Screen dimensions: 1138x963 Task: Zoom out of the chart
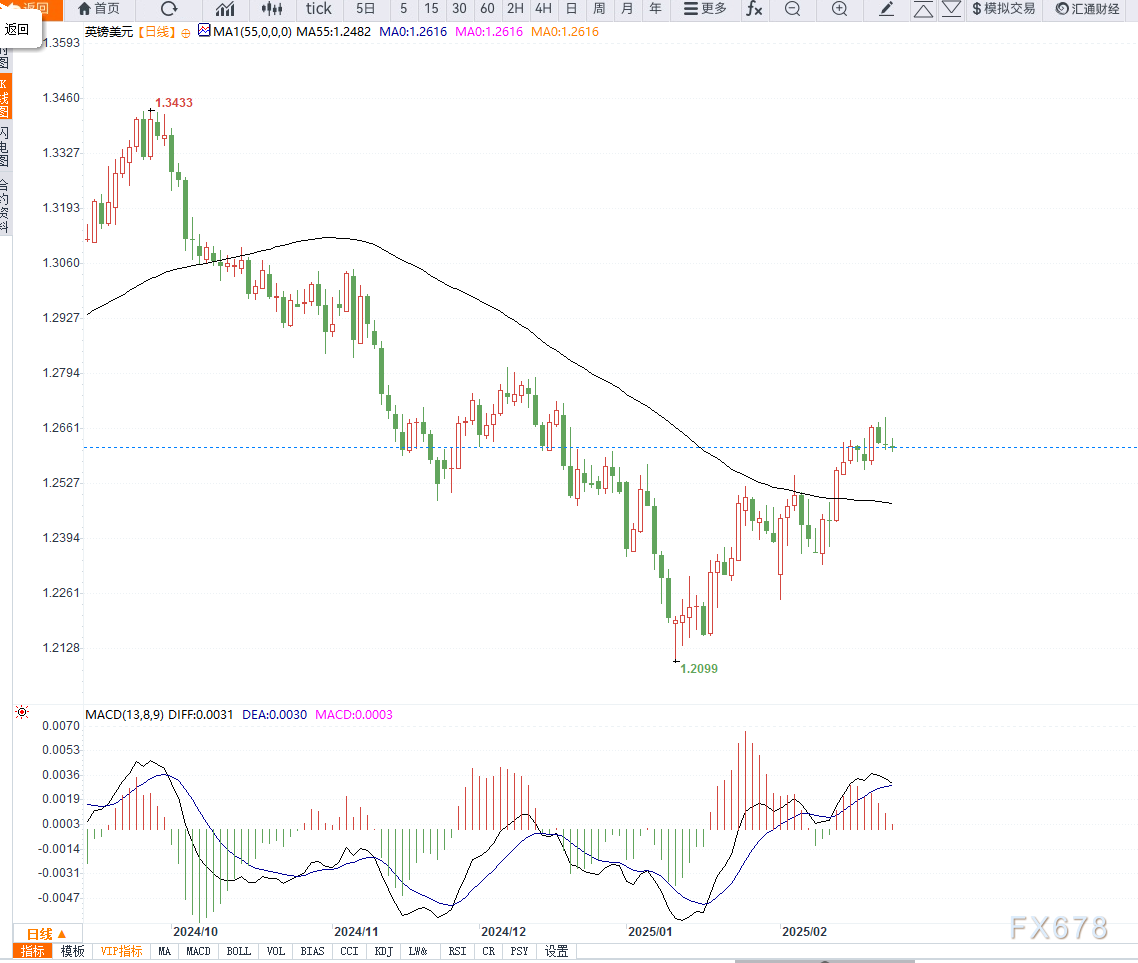(792, 9)
